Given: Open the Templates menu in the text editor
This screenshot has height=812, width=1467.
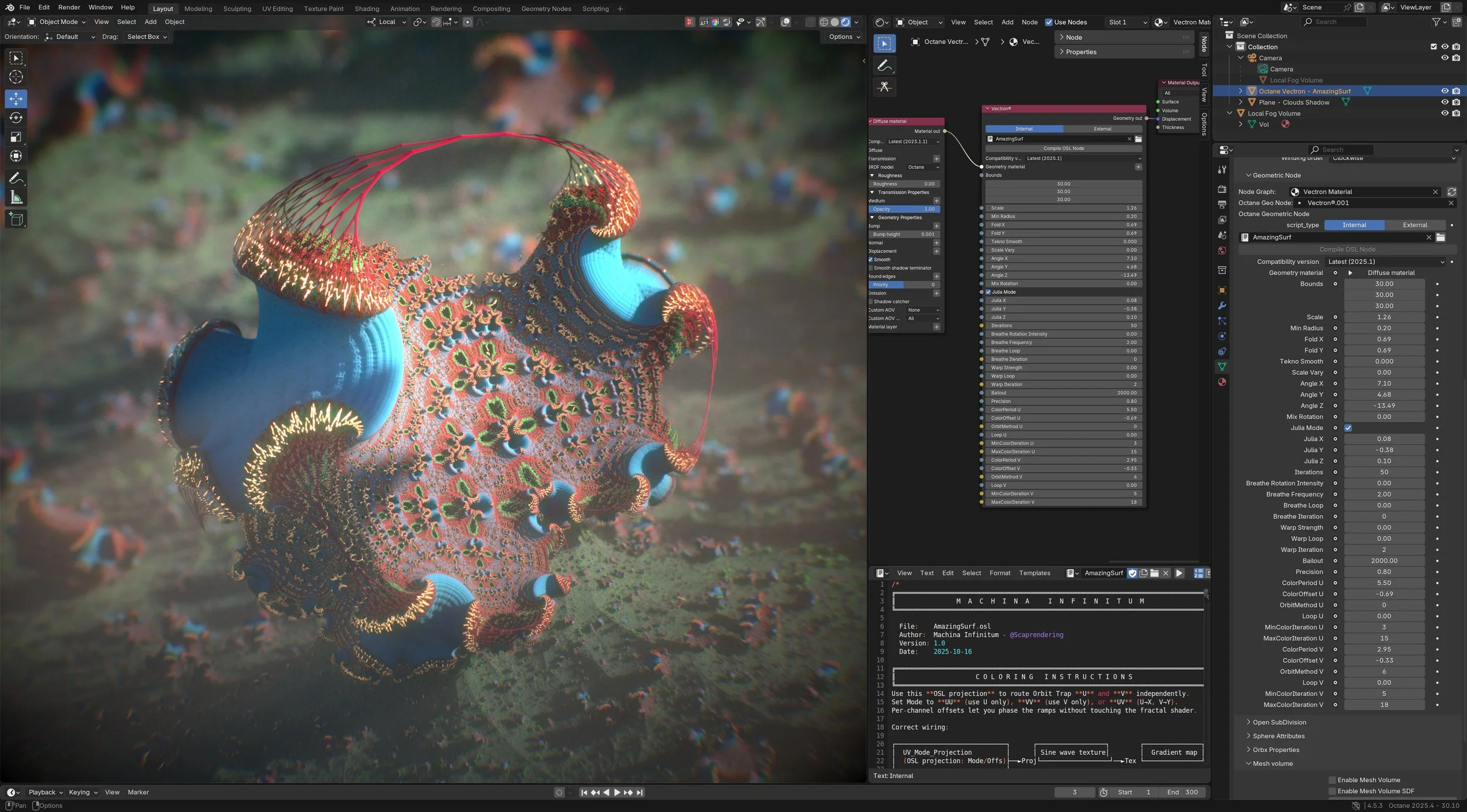Looking at the screenshot, I should coord(1035,573).
